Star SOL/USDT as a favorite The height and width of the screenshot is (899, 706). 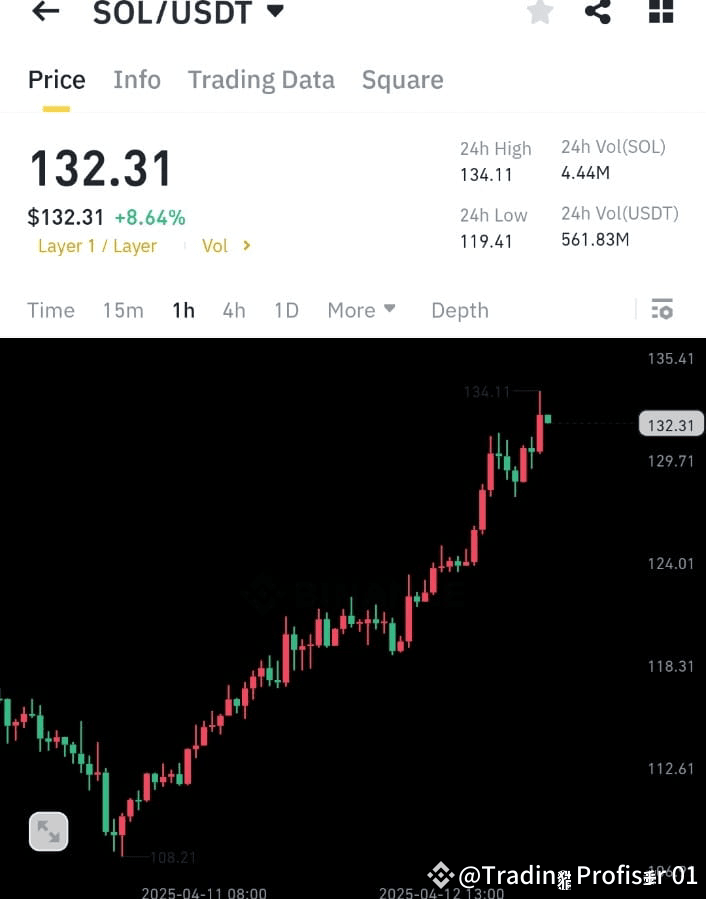click(x=539, y=13)
